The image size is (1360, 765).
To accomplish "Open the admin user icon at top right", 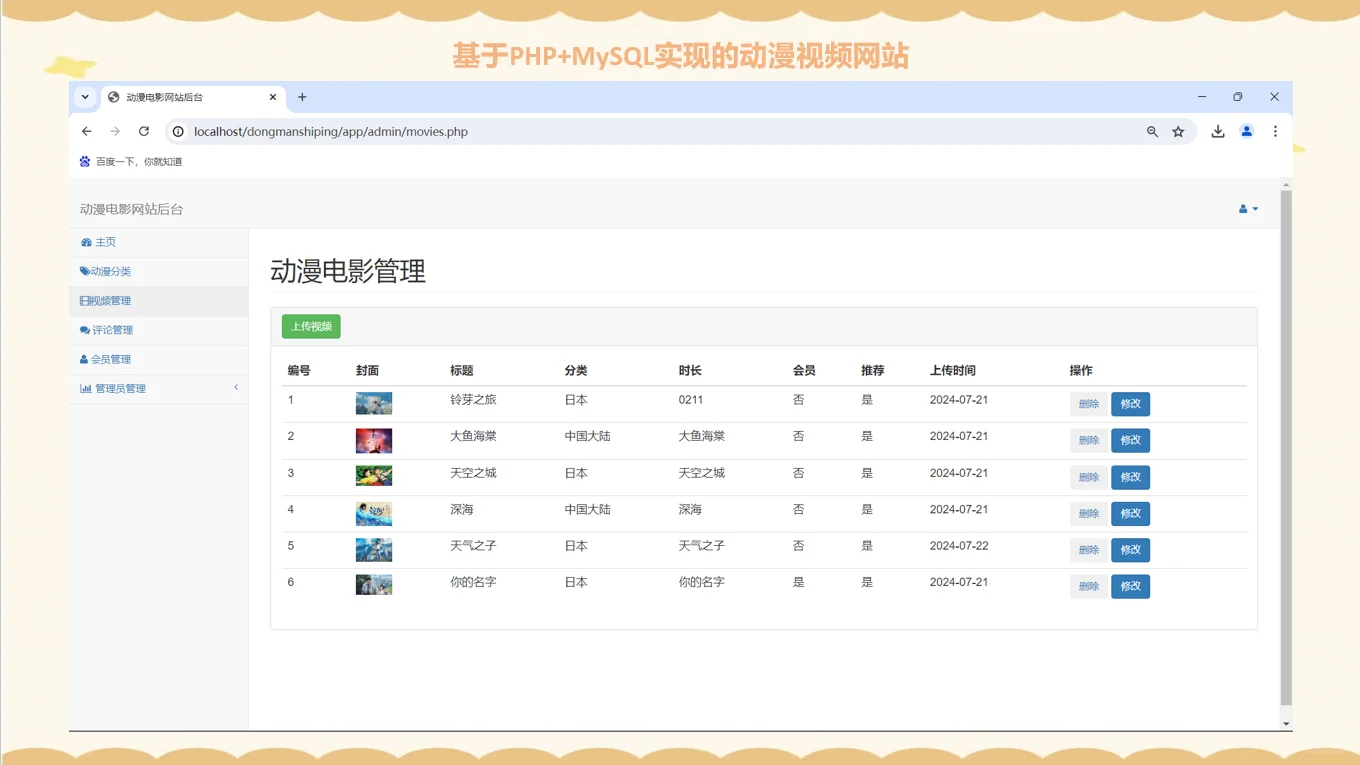I will pyautogui.click(x=1243, y=208).
